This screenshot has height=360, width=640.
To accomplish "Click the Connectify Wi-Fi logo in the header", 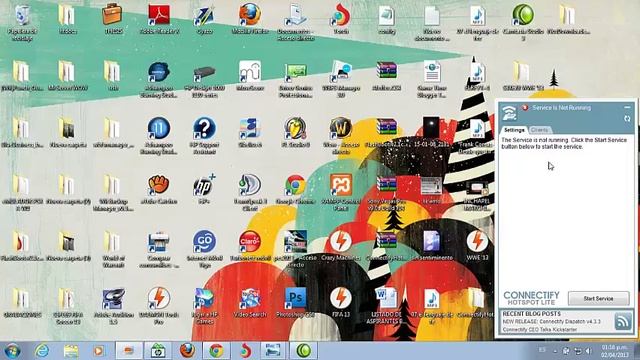I will [x=509, y=113].
